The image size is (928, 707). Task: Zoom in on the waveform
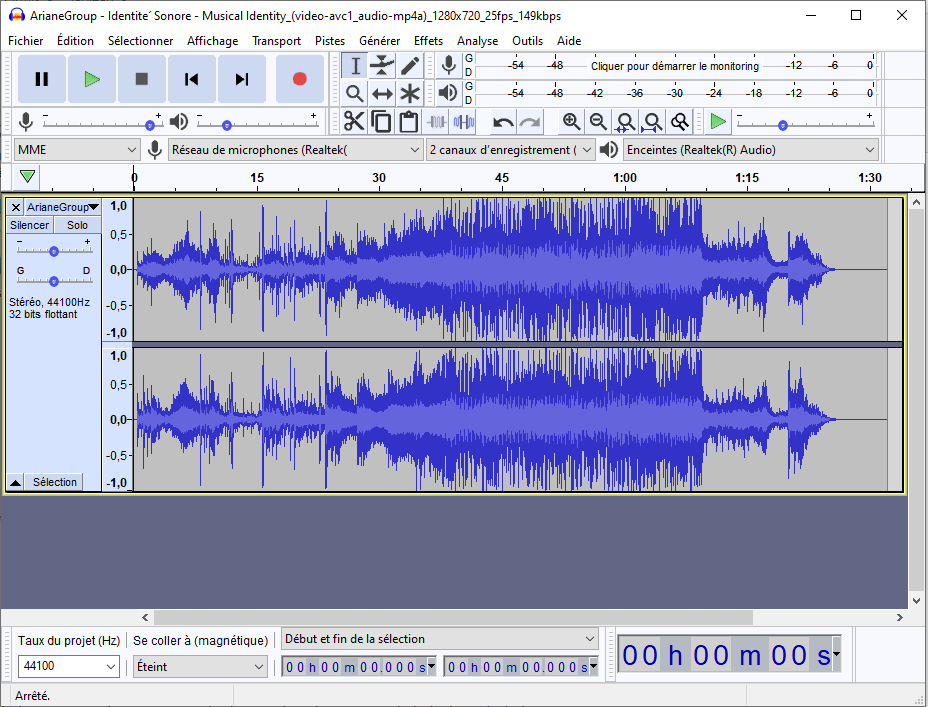[x=571, y=122]
